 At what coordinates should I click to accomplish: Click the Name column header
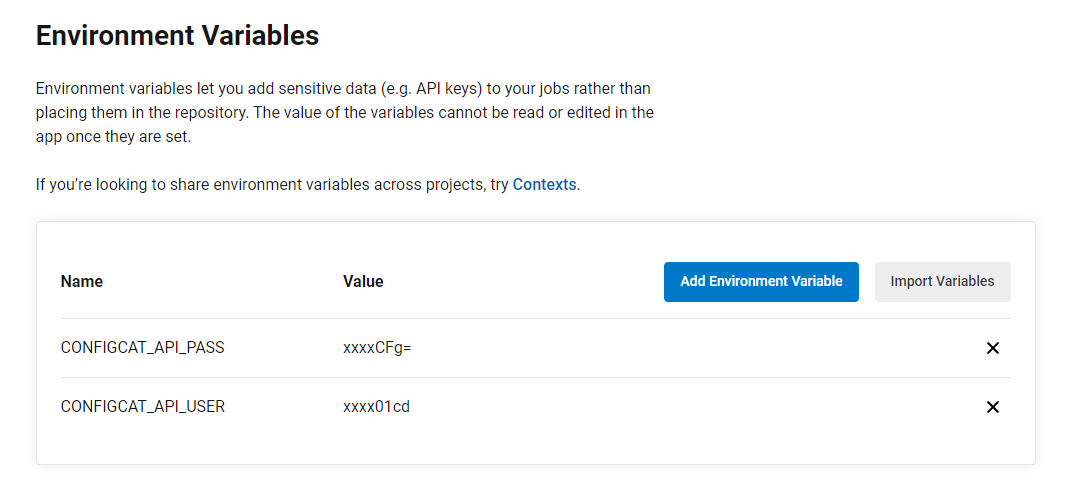(x=82, y=282)
